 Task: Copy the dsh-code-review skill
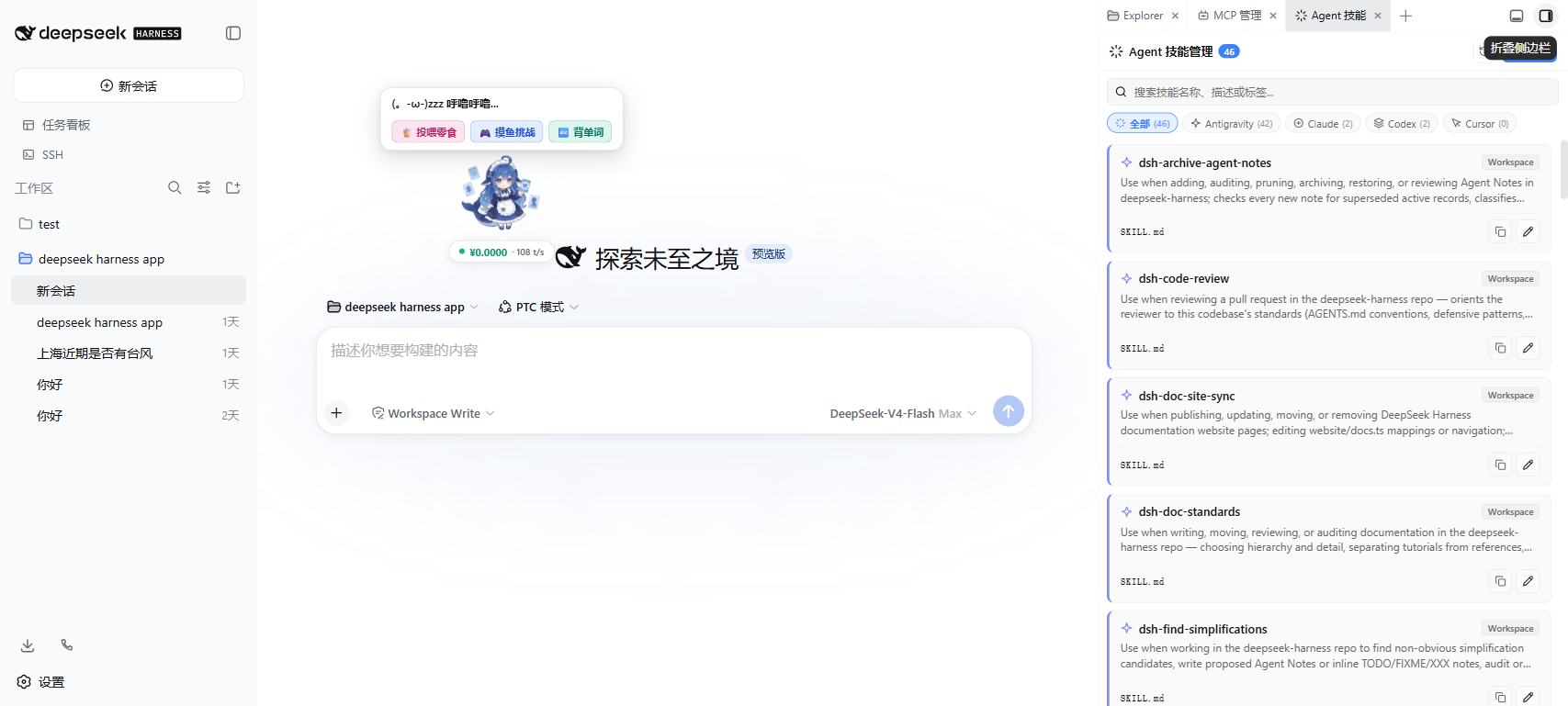pyautogui.click(x=1500, y=348)
